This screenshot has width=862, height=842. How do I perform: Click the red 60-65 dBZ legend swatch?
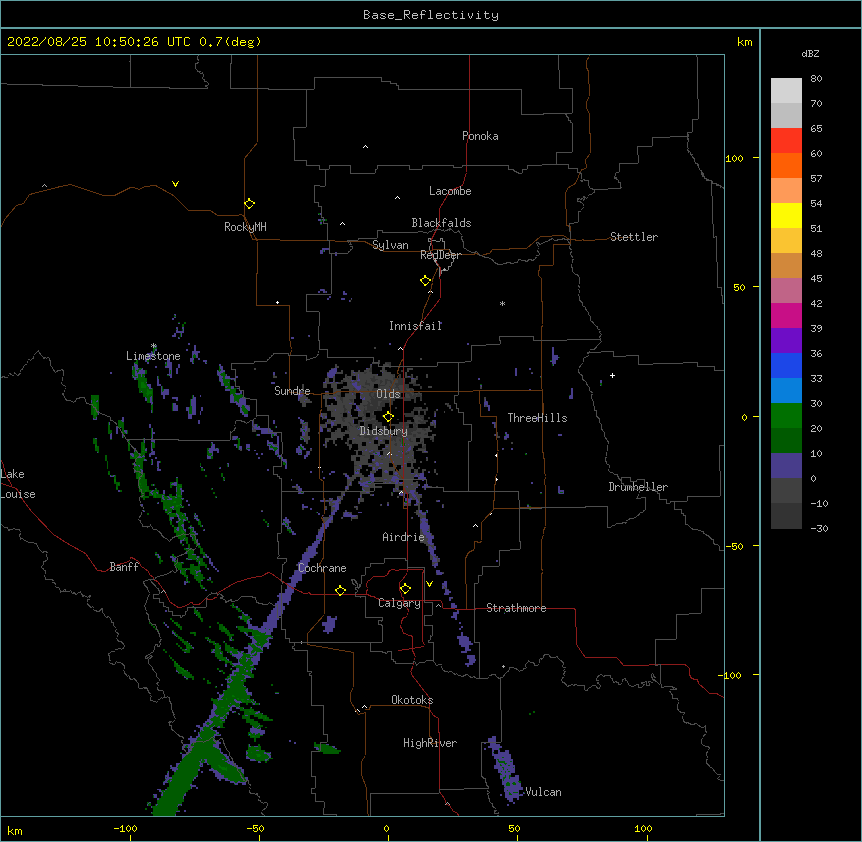pyautogui.click(x=786, y=141)
